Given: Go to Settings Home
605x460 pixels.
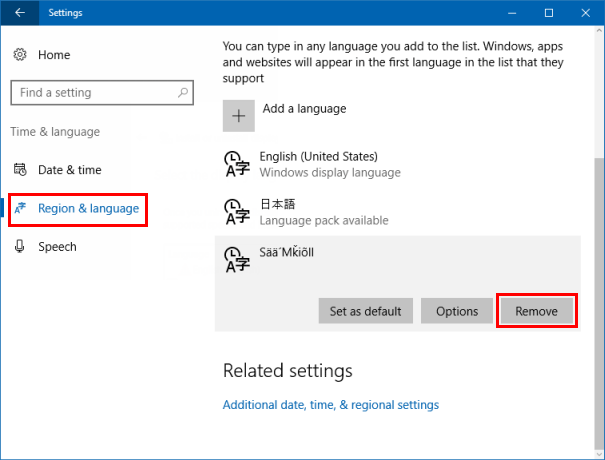Looking at the screenshot, I should pos(54,55).
